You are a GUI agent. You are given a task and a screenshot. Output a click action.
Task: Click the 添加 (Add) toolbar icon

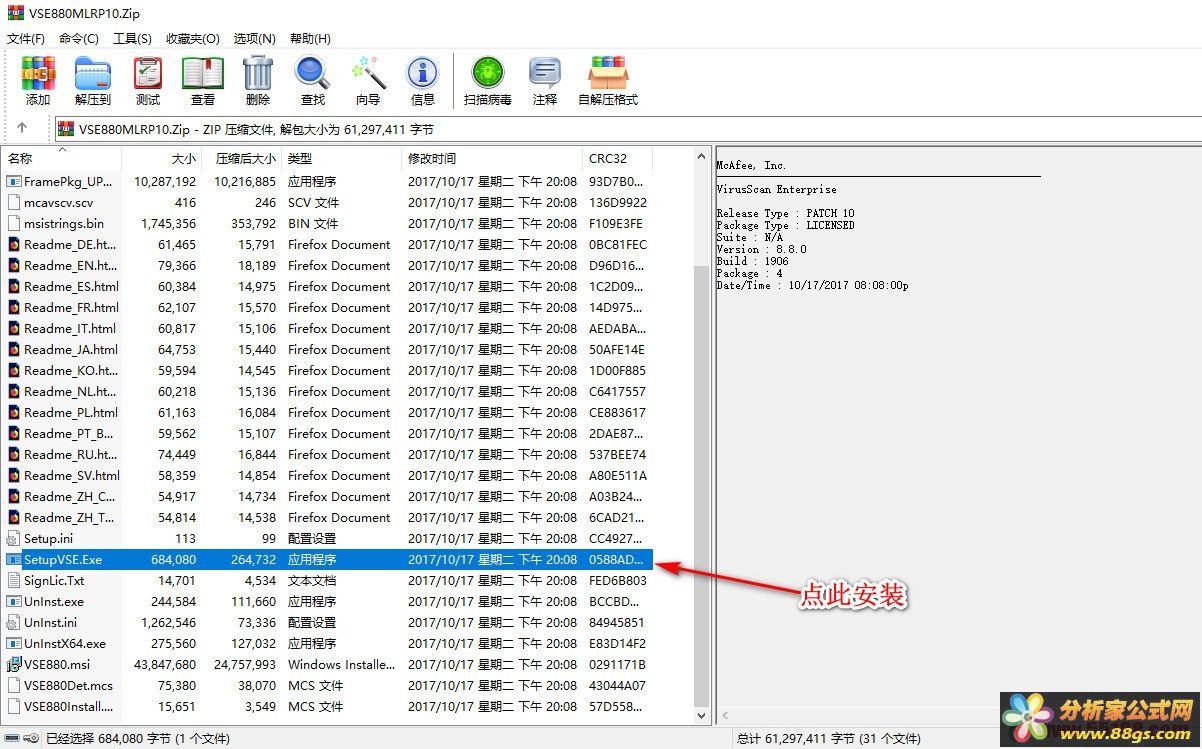[x=38, y=73]
